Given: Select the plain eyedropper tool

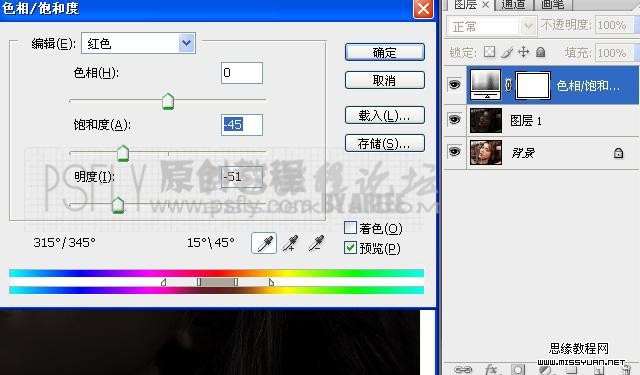Looking at the screenshot, I should [x=264, y=243].
